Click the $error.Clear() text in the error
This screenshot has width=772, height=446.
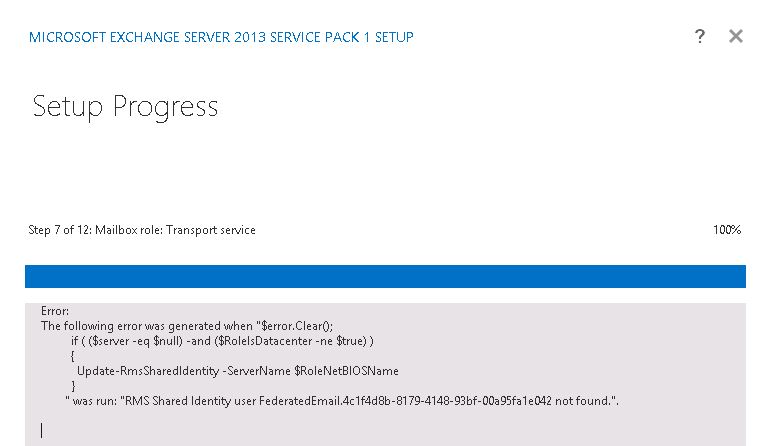pos(297,326)
